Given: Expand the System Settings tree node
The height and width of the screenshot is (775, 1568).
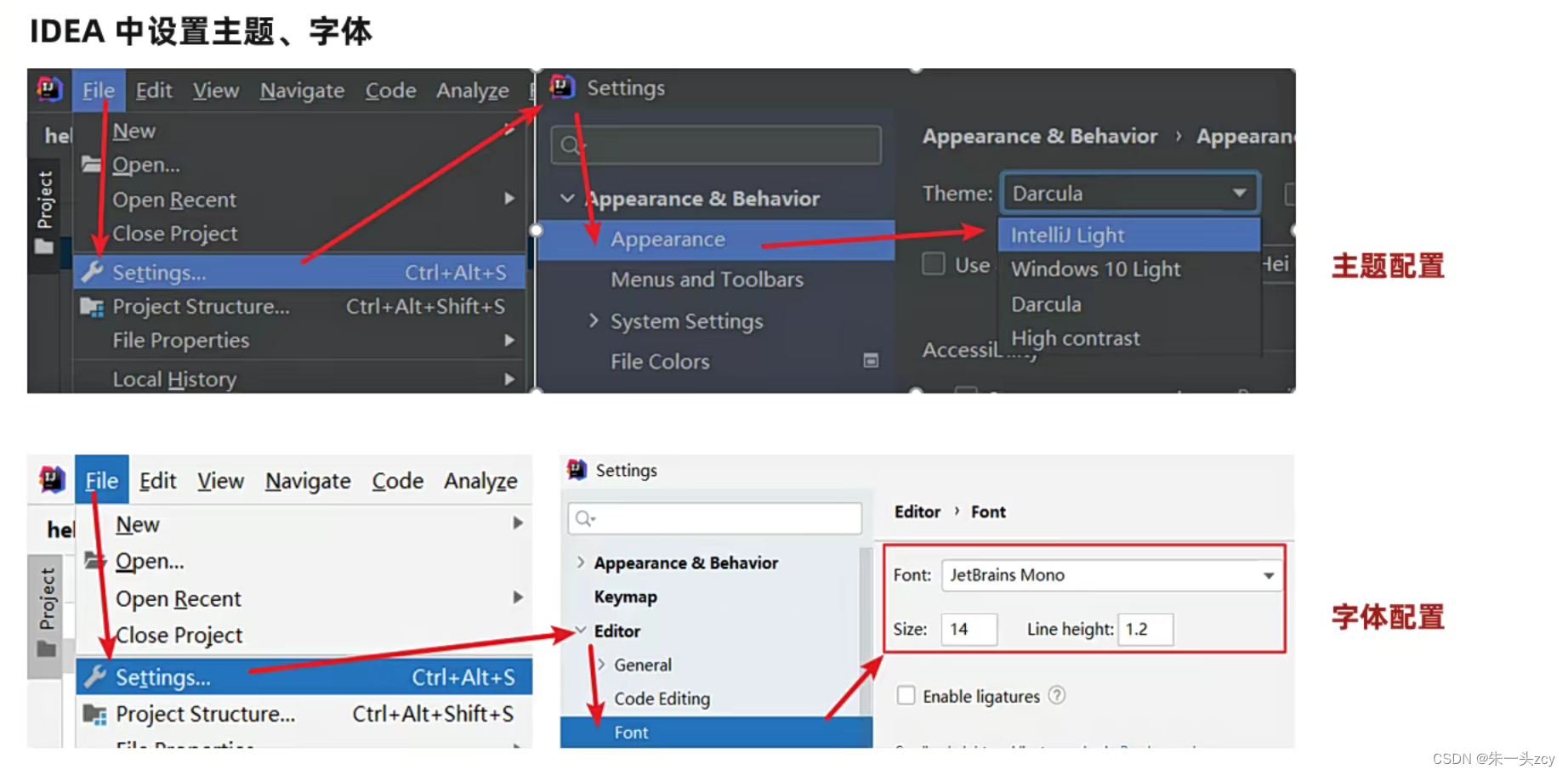Looking at the screenshot, I should [594, 320].
